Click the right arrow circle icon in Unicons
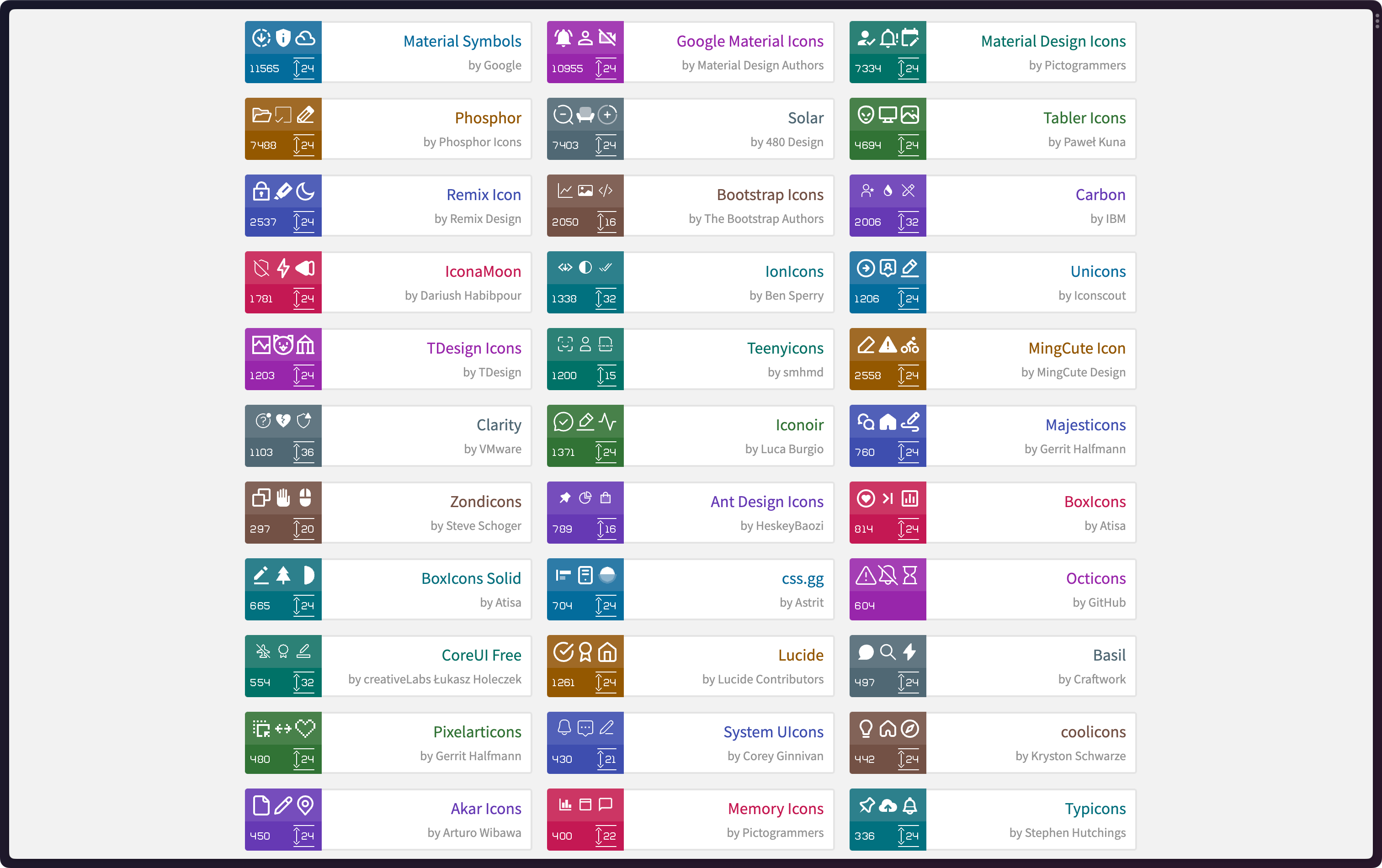 coord(866,268)
